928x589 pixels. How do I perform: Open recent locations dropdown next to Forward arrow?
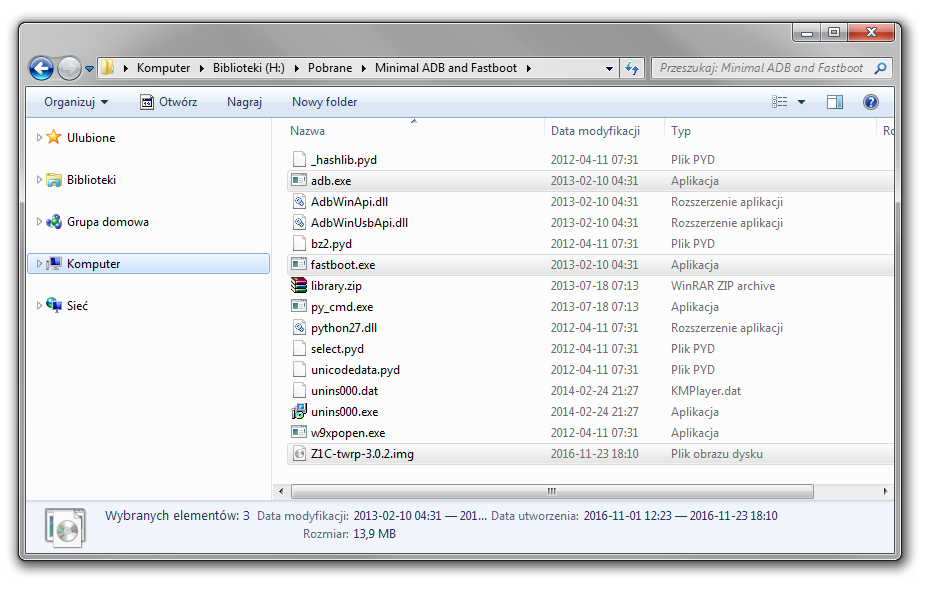tap(89, 69)
